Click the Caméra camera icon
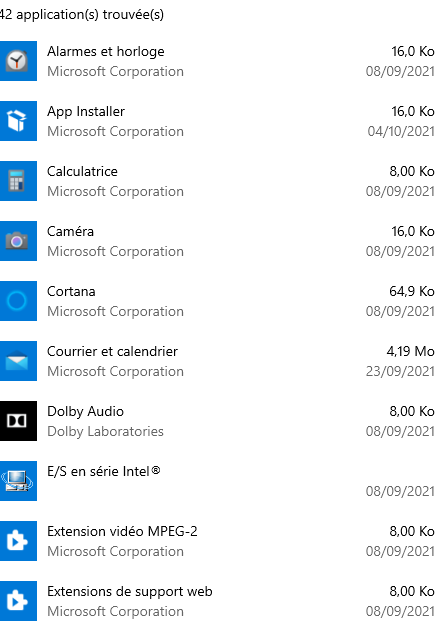Viewport: 442px width, 640px height. point(18,241)
